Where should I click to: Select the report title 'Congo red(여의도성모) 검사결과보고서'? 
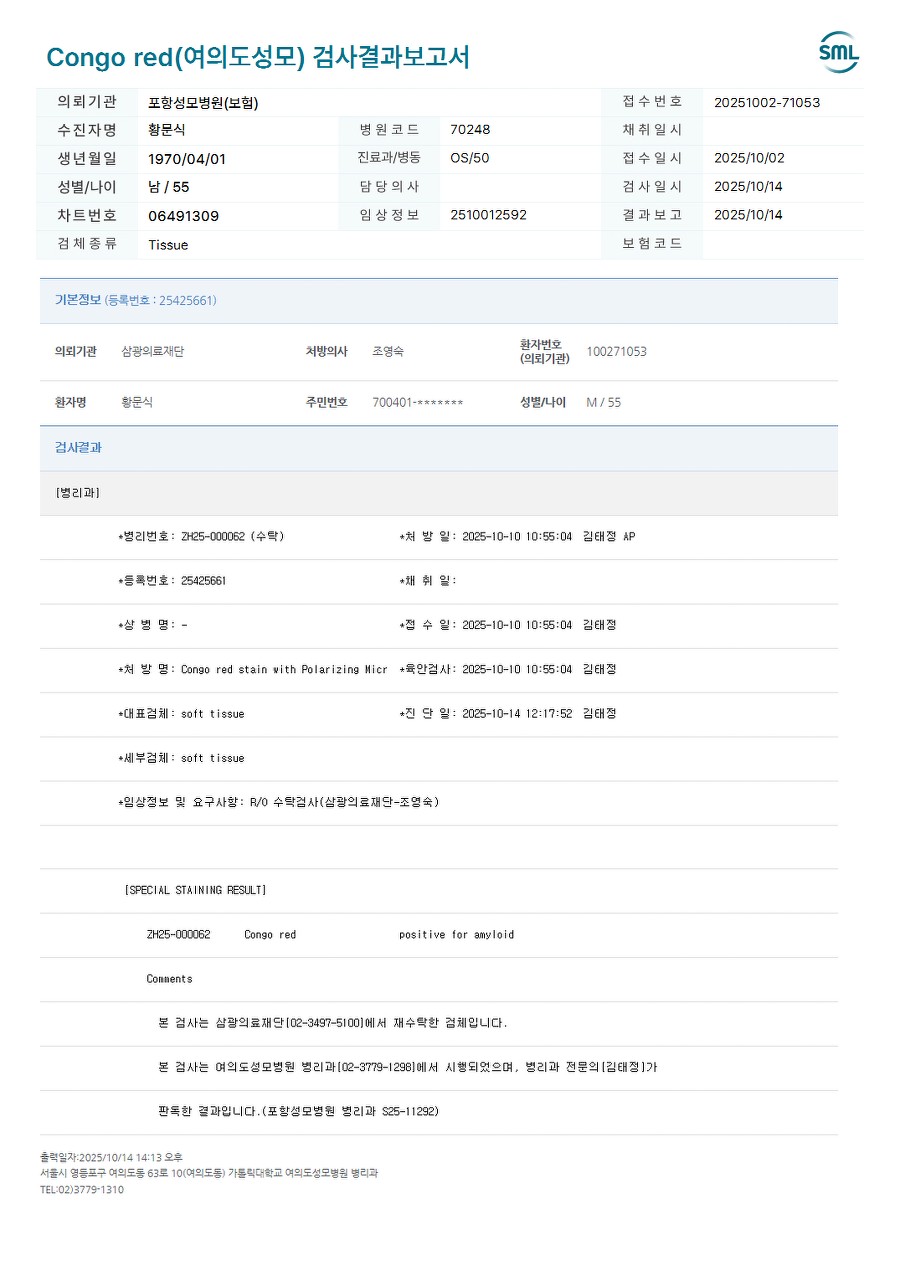pyautogui.click(x=258, y=57)
